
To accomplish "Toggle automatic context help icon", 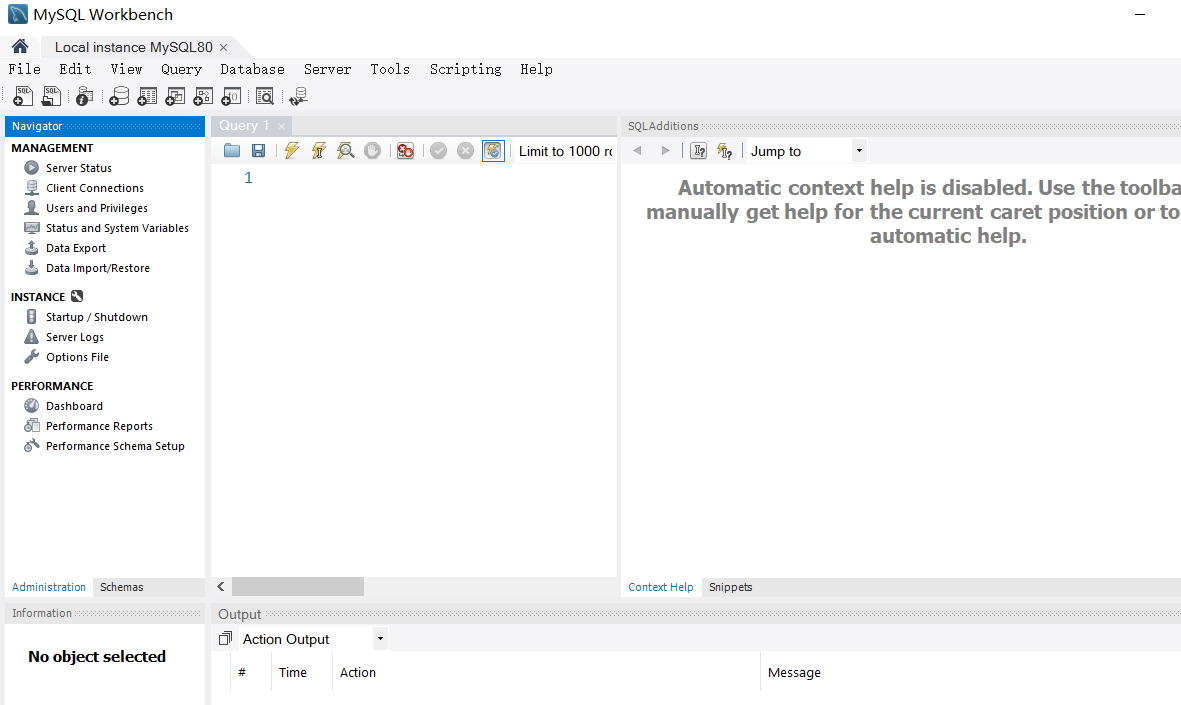I will [725, 151].
